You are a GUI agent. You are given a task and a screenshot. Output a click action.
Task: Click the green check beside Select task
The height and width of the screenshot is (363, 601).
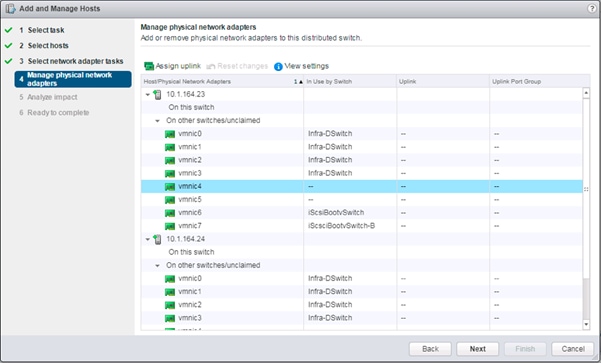coord(8,30)
